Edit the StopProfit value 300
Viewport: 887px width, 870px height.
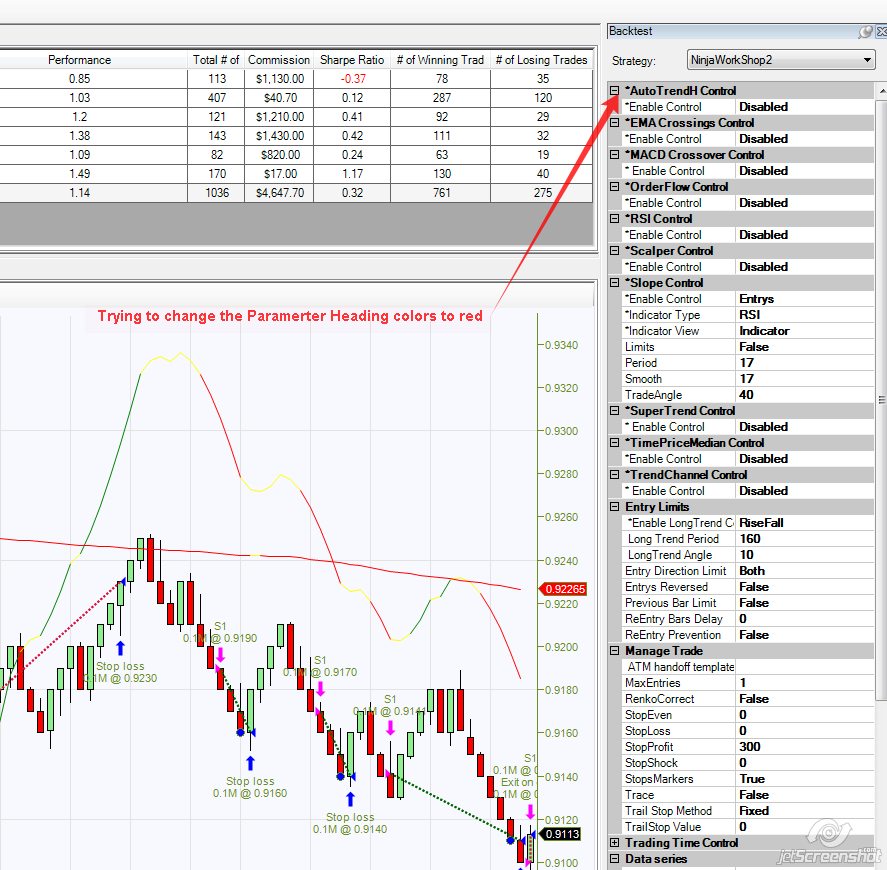pos(804,747)
